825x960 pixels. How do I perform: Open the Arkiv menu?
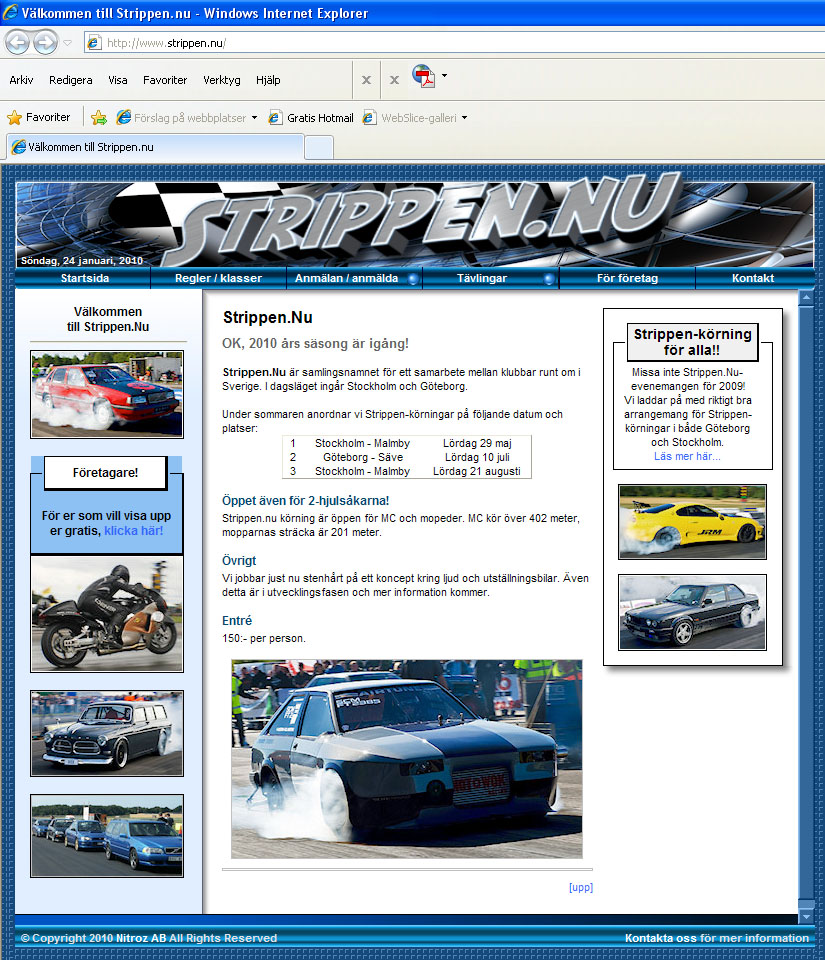tap(21, 80)
